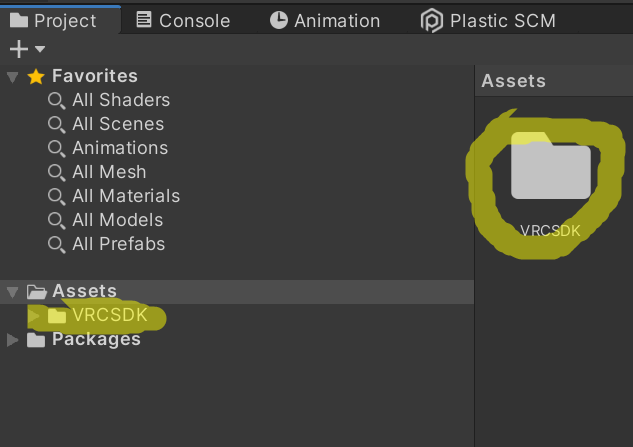The image size is (633, 447).
Task: Select All Scenes saved search
Action: 117,124
